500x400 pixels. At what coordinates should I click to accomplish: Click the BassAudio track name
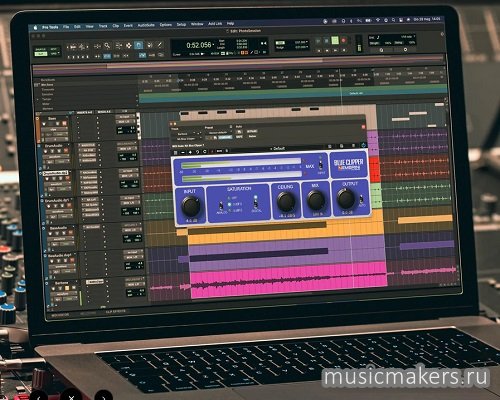(x=58, y=228)
